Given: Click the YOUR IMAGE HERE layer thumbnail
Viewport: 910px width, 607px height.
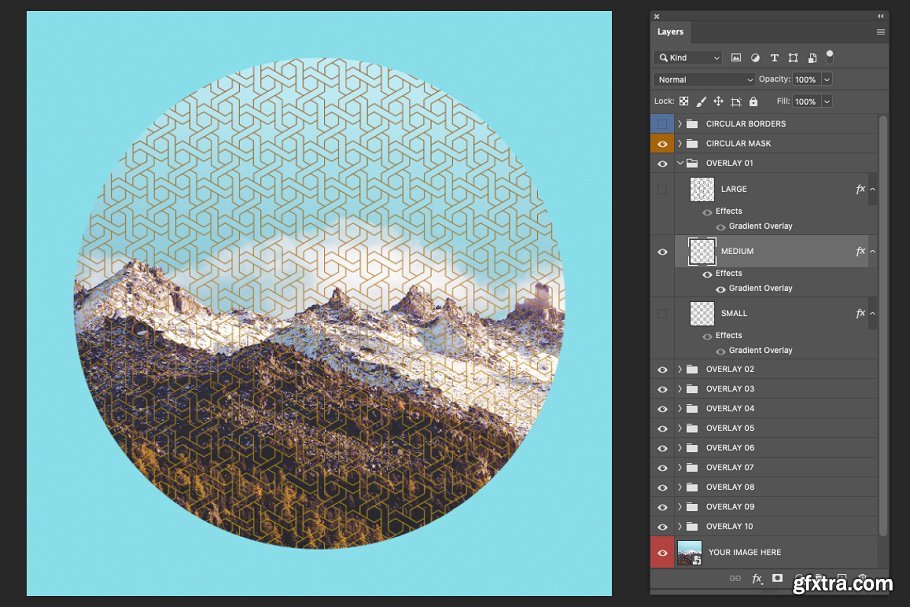Looking at the screenshot, I should [x=690, y=552].
